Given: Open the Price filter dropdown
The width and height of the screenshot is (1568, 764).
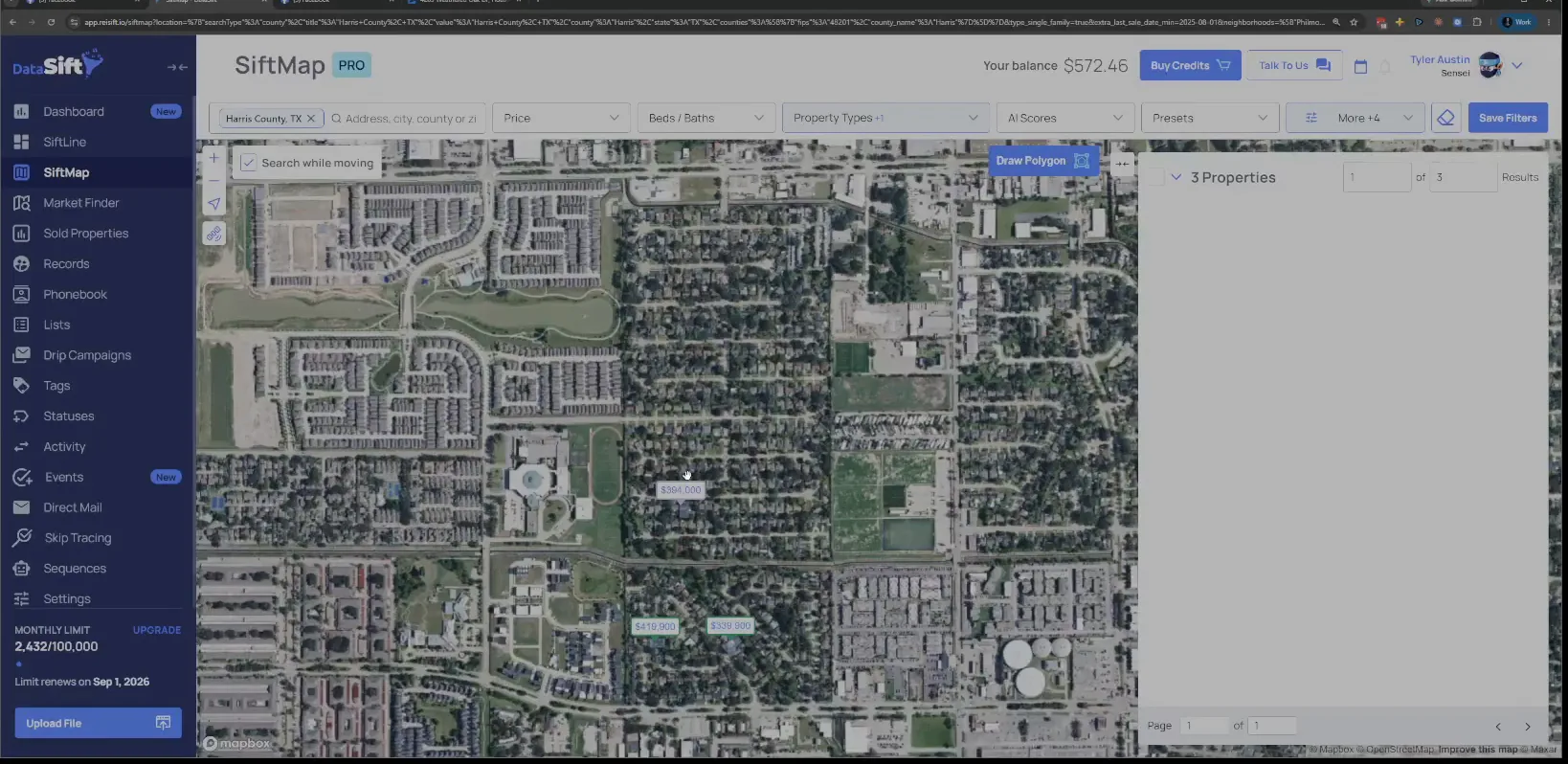Looking at the screenshot, I should point(561,118).
